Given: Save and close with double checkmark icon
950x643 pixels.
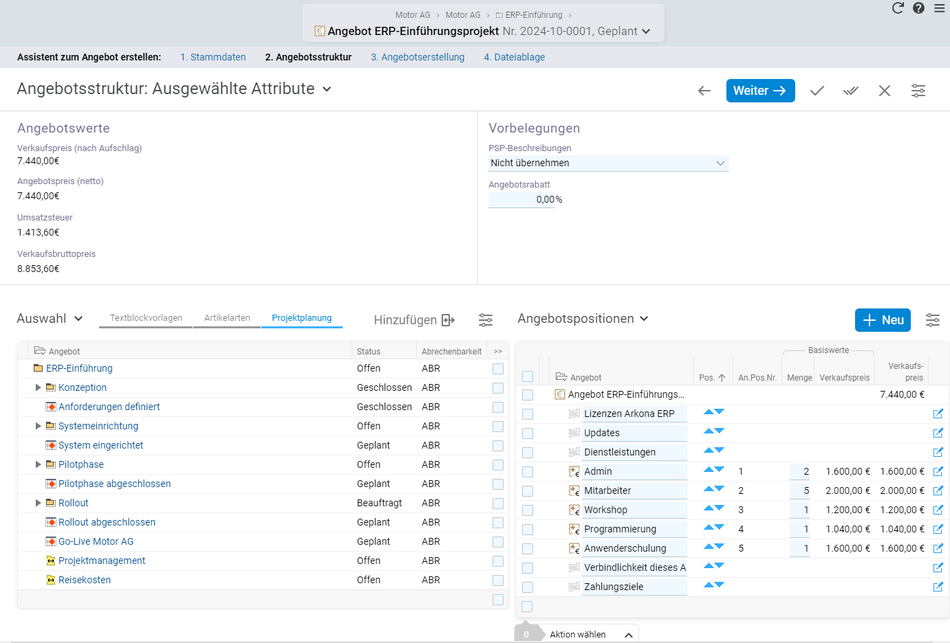Looking at the screenshot, I should click(851, 91).
